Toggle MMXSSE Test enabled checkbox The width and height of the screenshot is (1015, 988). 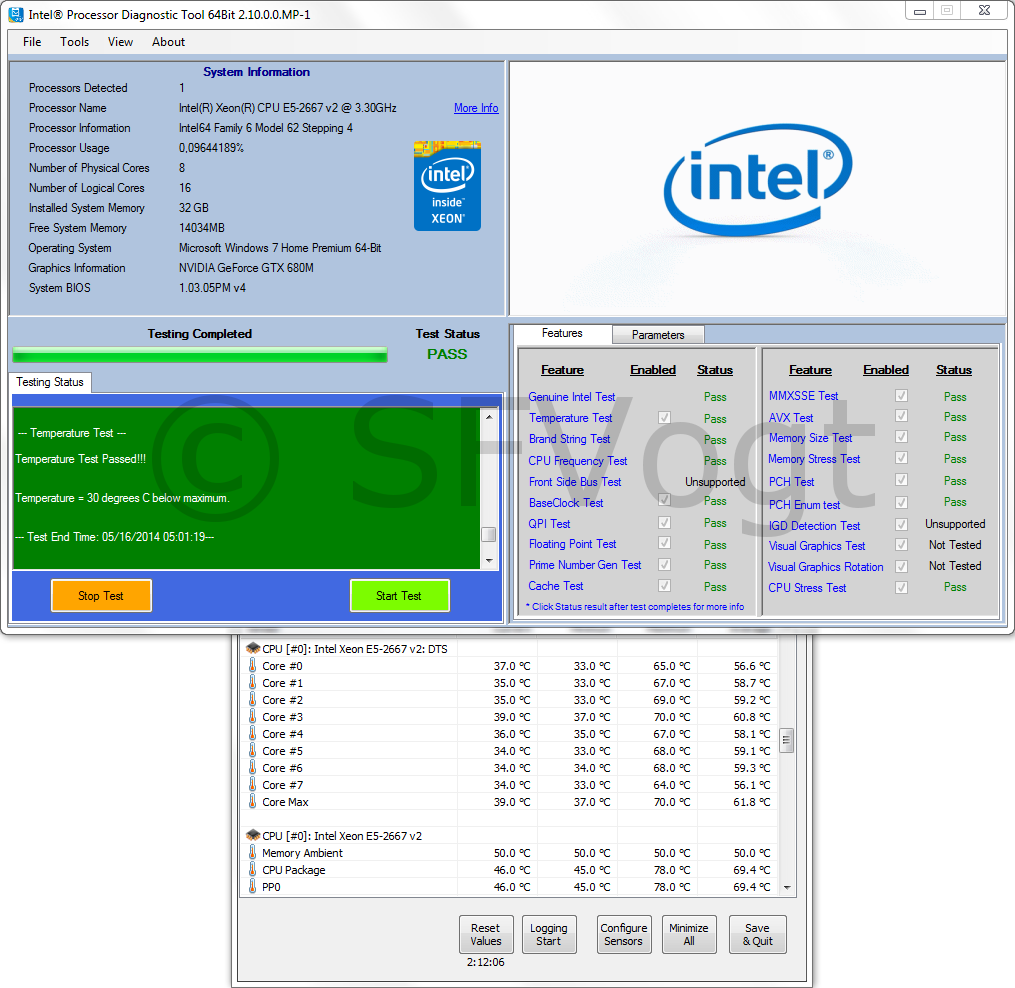[901, 395]
